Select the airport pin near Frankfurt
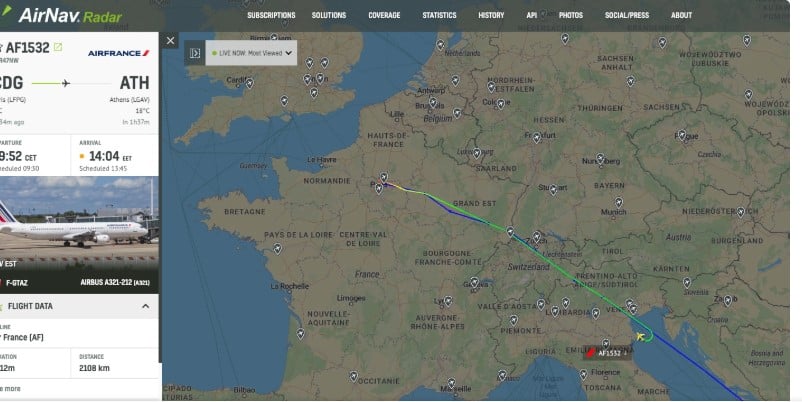The height and width of the screenshot is (402, 802). click(x=537, y=137)
